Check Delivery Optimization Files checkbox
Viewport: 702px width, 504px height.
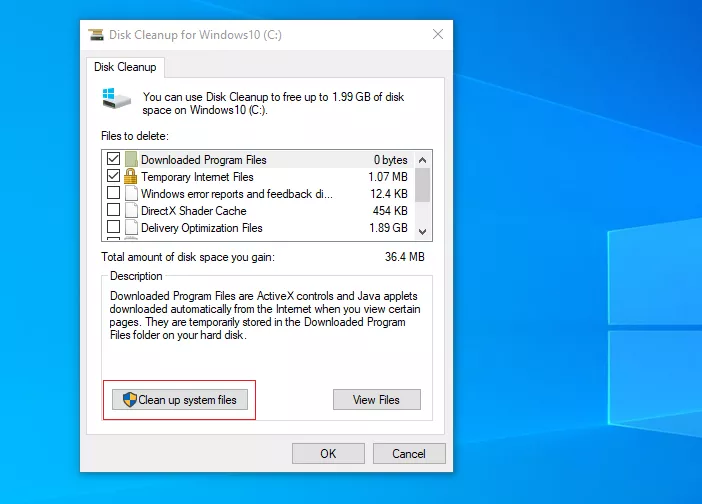[x=113, y=226]
